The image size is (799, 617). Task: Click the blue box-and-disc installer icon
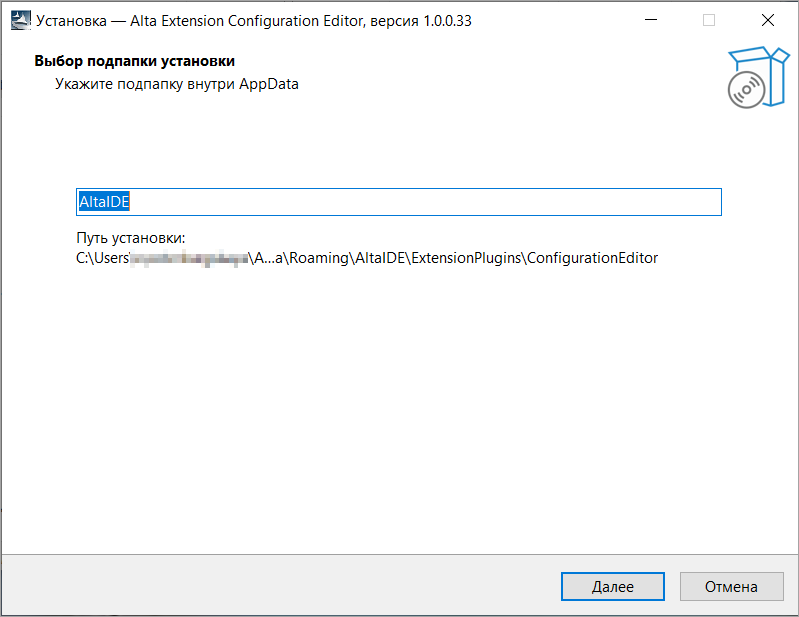click(758, 77)
